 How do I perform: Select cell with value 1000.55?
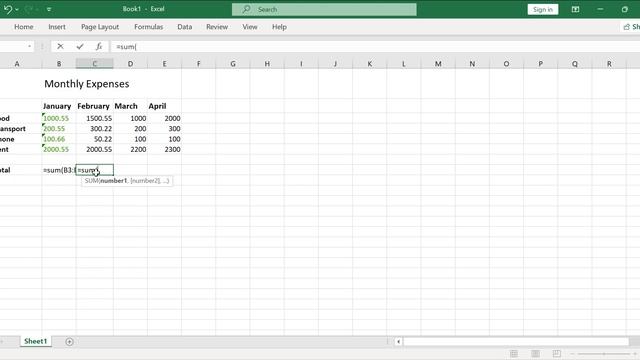pos(59,118)
